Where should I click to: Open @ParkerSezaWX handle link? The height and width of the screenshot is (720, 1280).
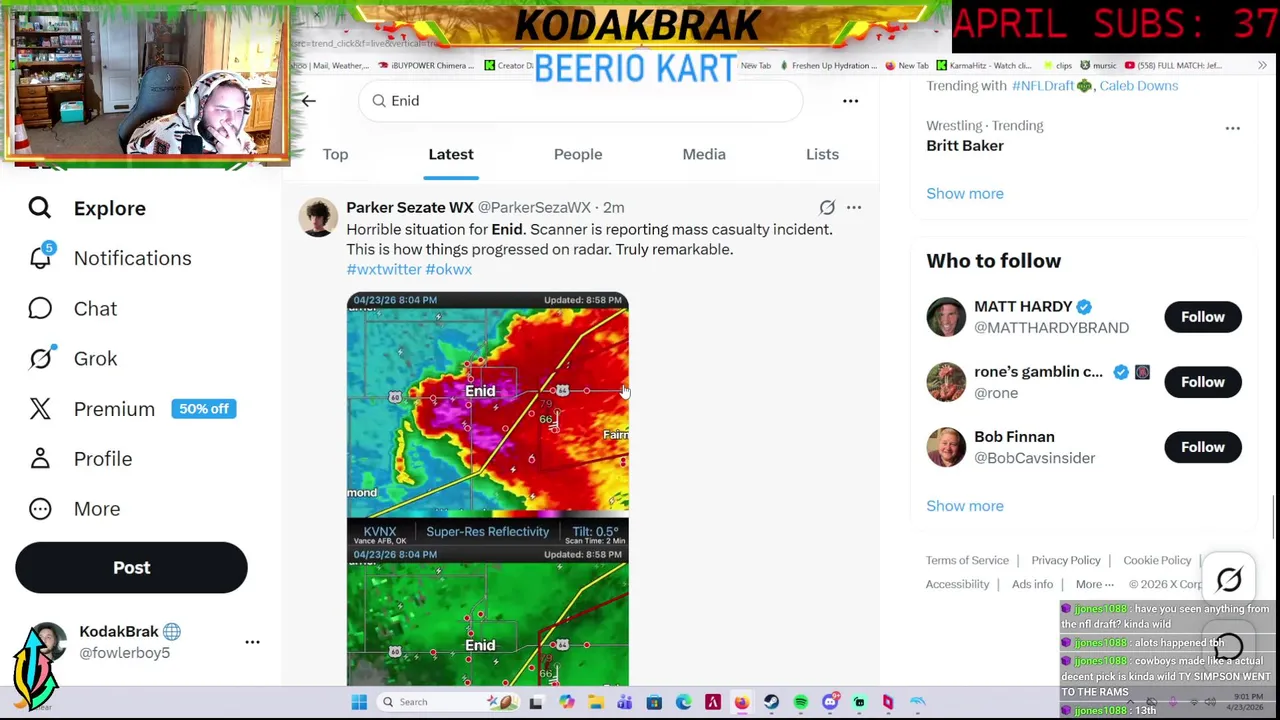pyautogui.click(x=534, y=207)
